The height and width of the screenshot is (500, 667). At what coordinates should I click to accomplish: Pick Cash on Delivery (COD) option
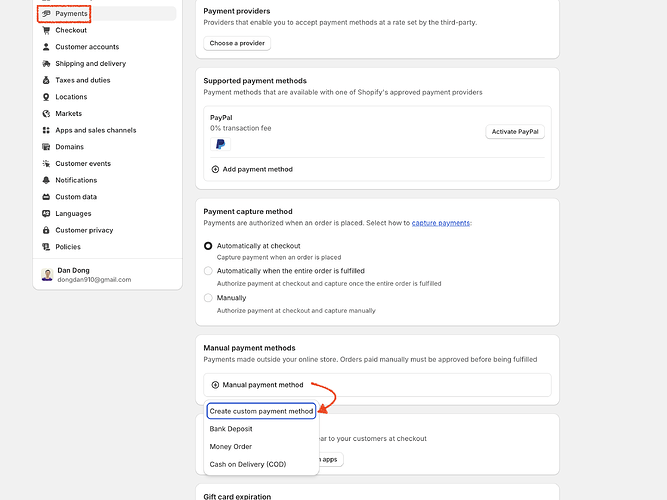click(247, 464)
